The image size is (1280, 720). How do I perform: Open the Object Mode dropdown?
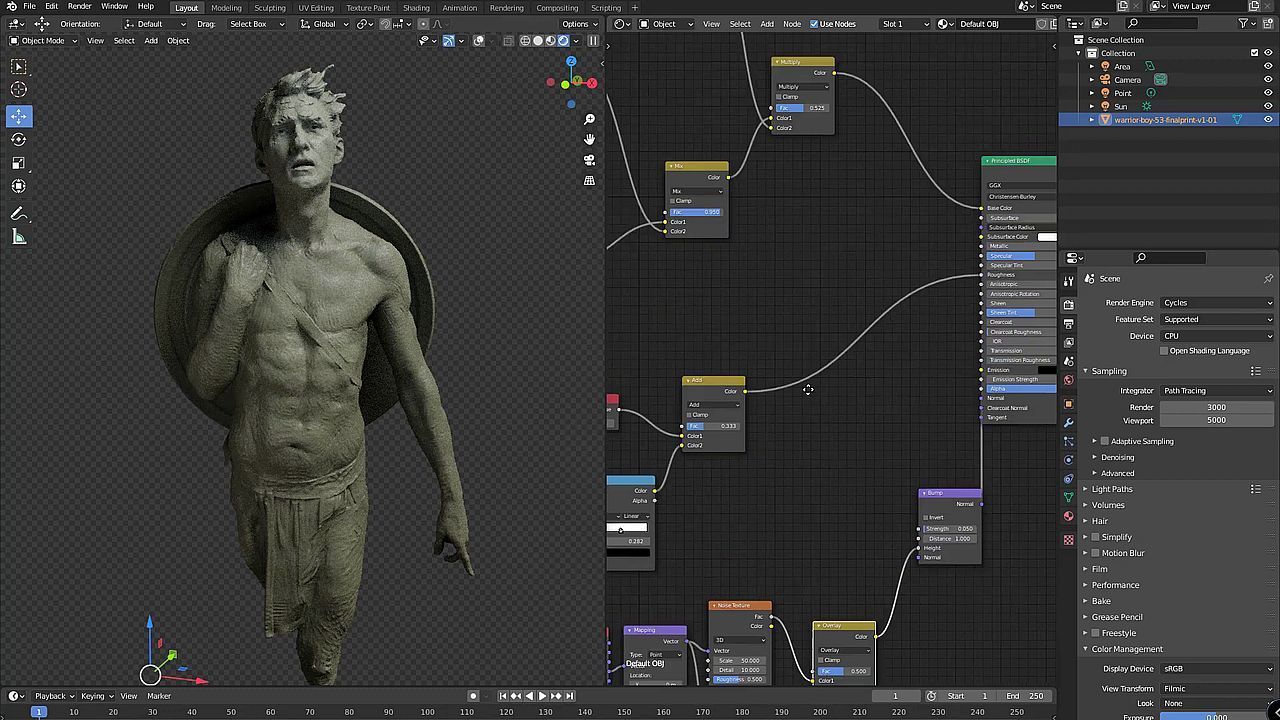coord(43,41)
